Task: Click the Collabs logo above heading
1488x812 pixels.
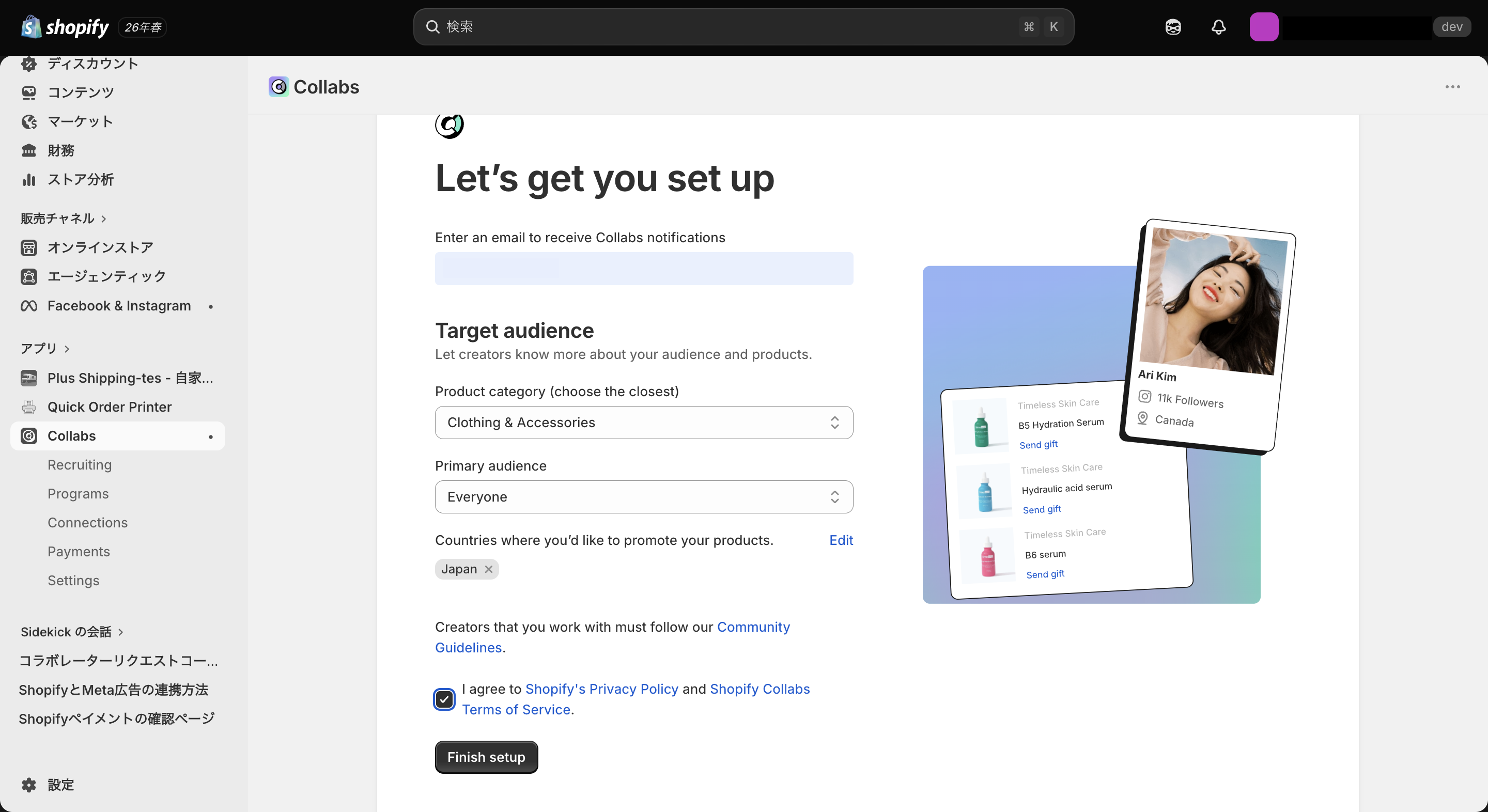Action: click(x=450, y=125)
